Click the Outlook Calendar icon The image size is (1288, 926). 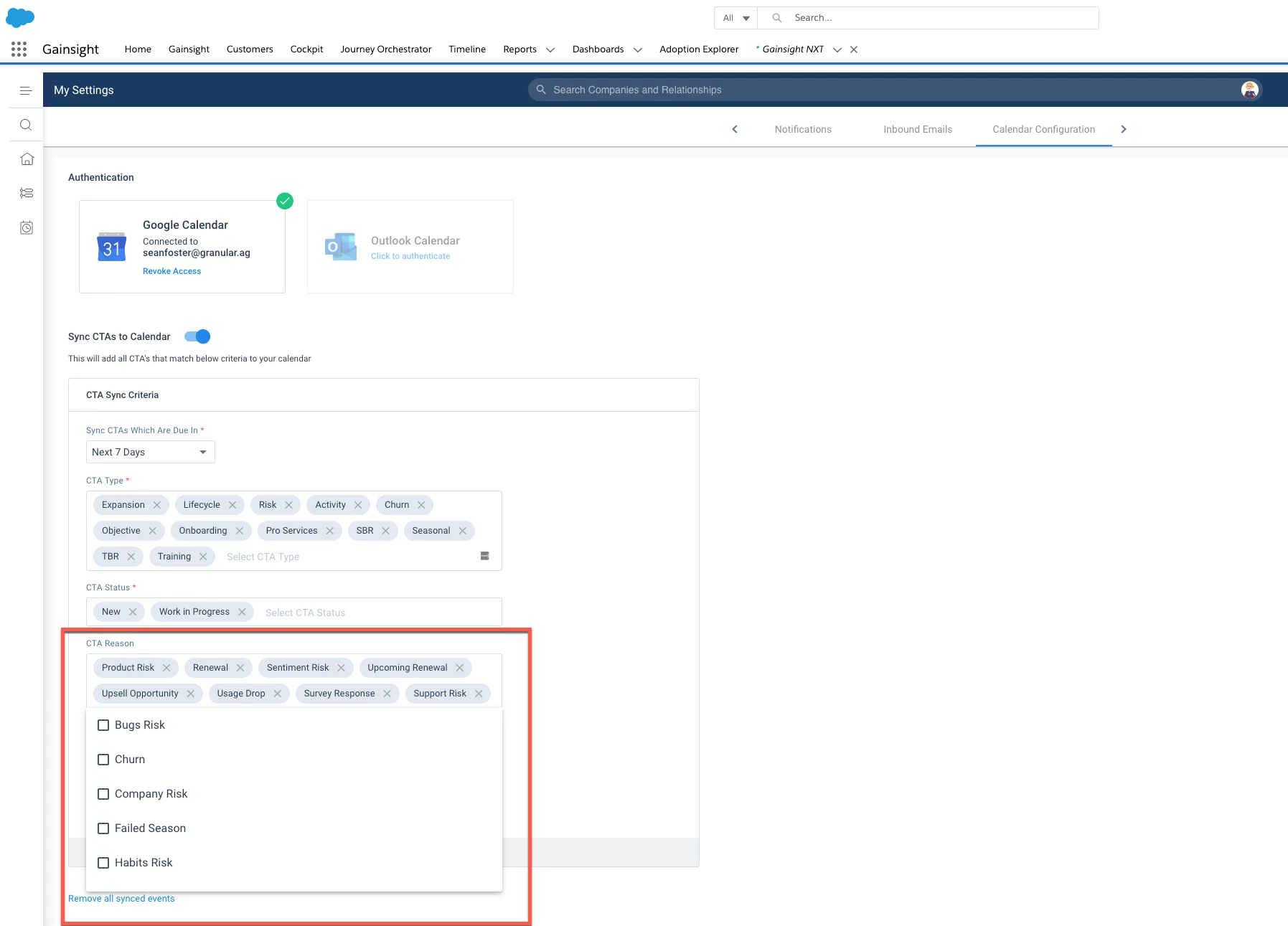point(341,247)
